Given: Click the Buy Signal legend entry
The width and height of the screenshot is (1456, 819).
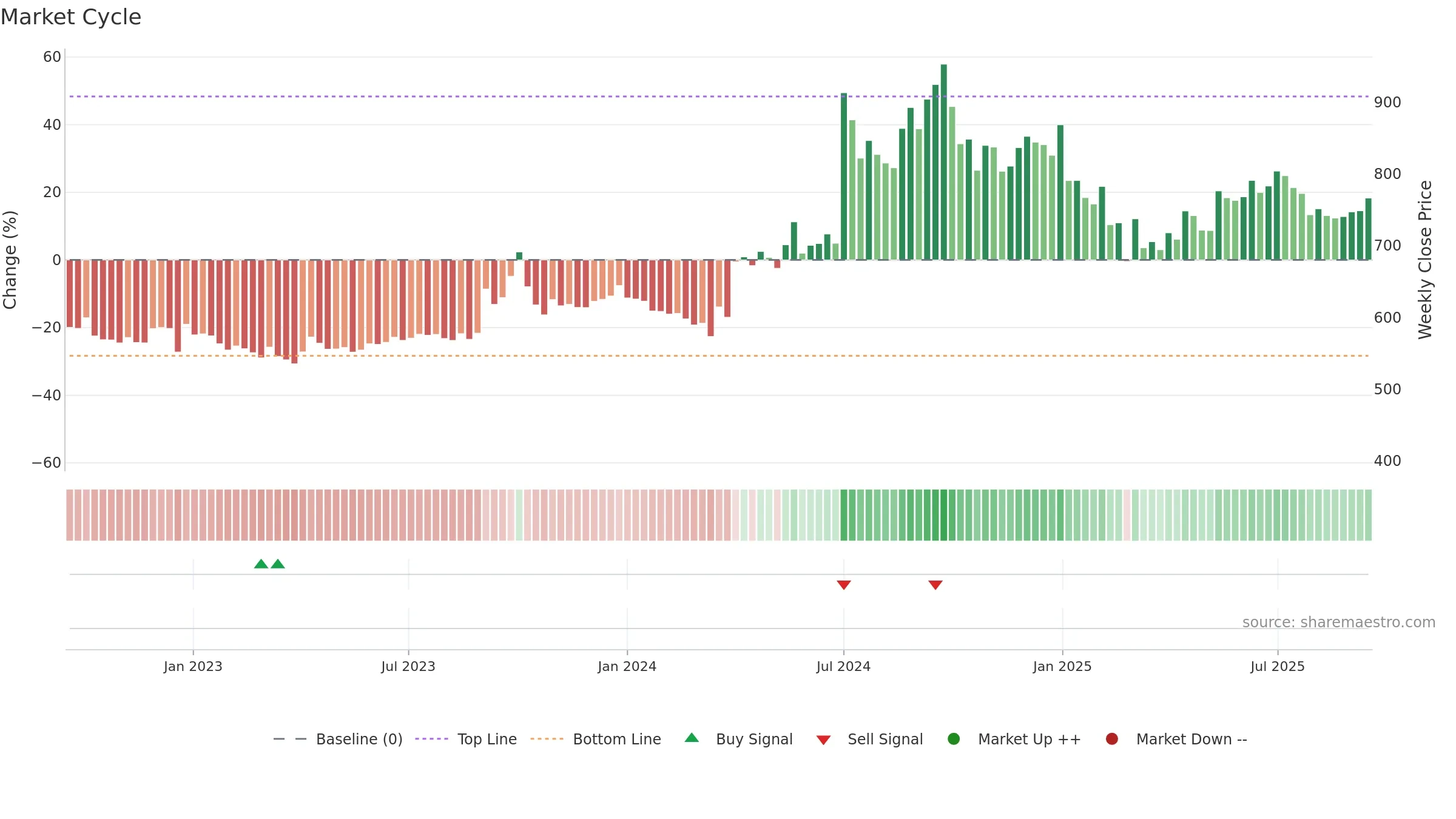Looking at the screenshot, I should click(x=738, y=739).
